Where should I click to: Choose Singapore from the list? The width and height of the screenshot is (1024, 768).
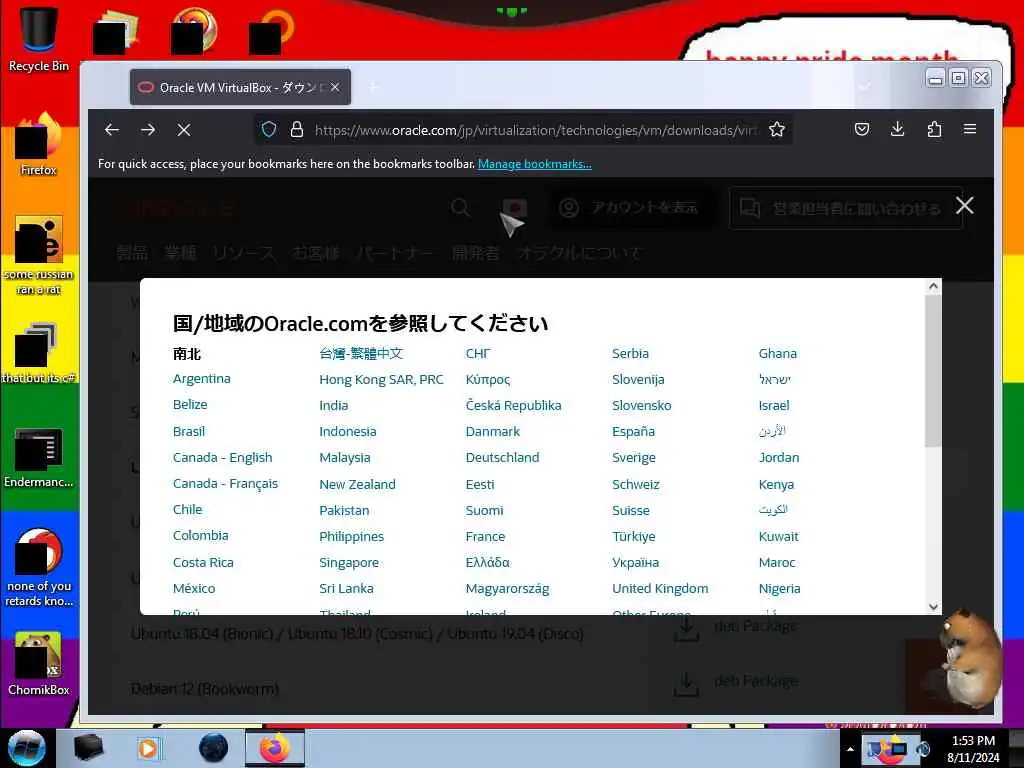(349, 563)
